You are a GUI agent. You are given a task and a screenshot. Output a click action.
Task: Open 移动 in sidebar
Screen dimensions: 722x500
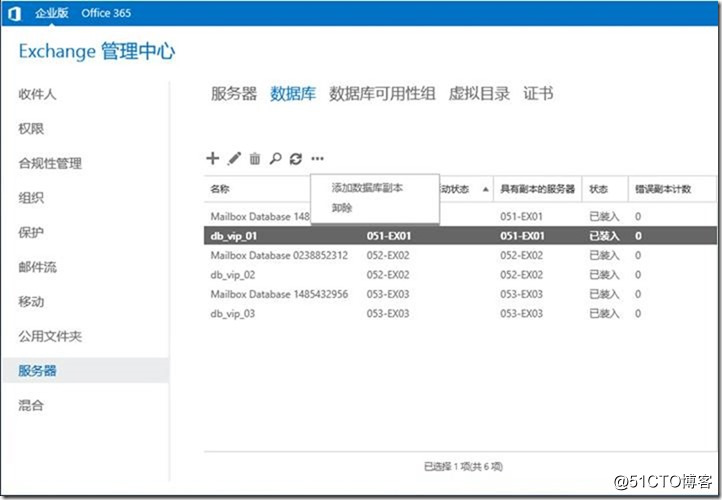coord(31,302)
